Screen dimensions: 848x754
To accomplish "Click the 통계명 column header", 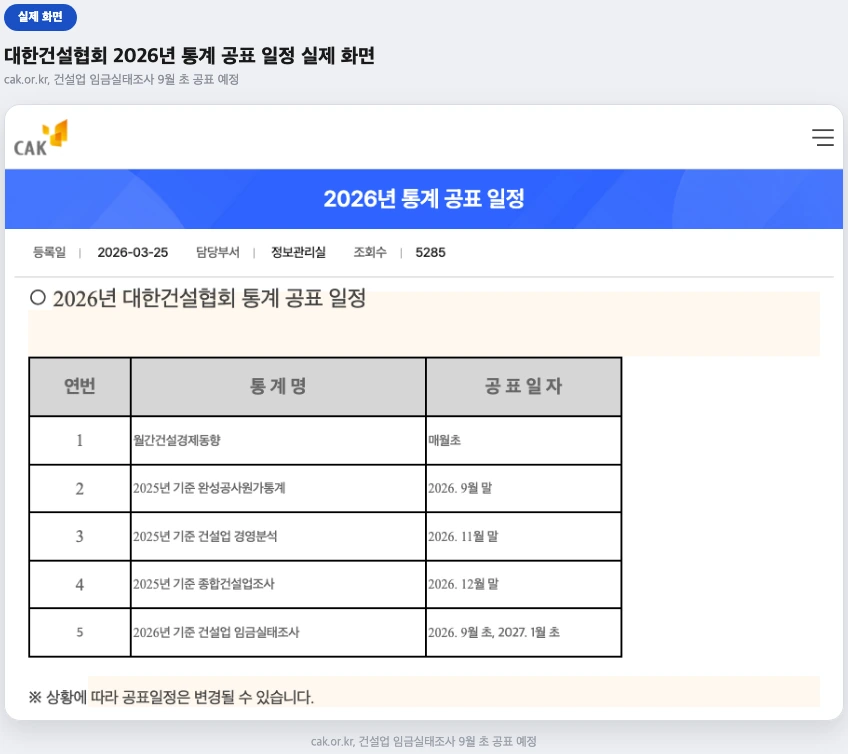I will (x=278, y=386).
